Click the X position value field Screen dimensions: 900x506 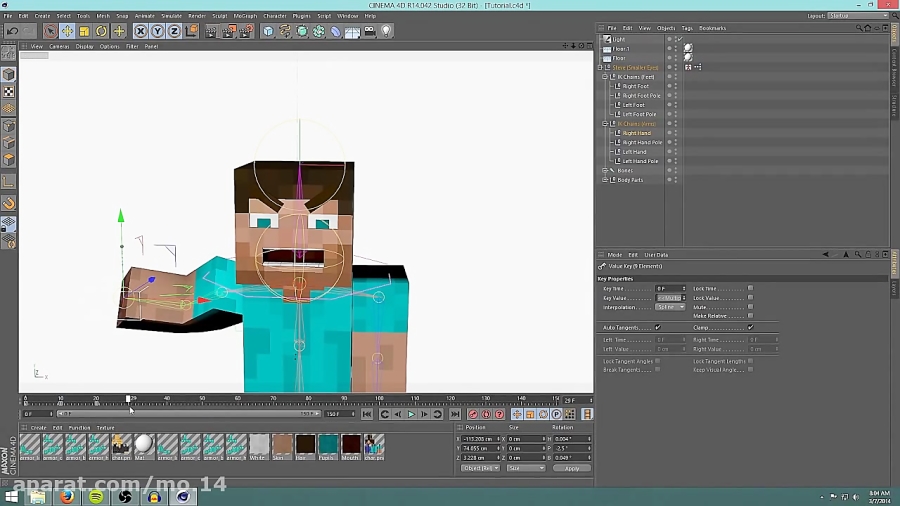point(479,439)
